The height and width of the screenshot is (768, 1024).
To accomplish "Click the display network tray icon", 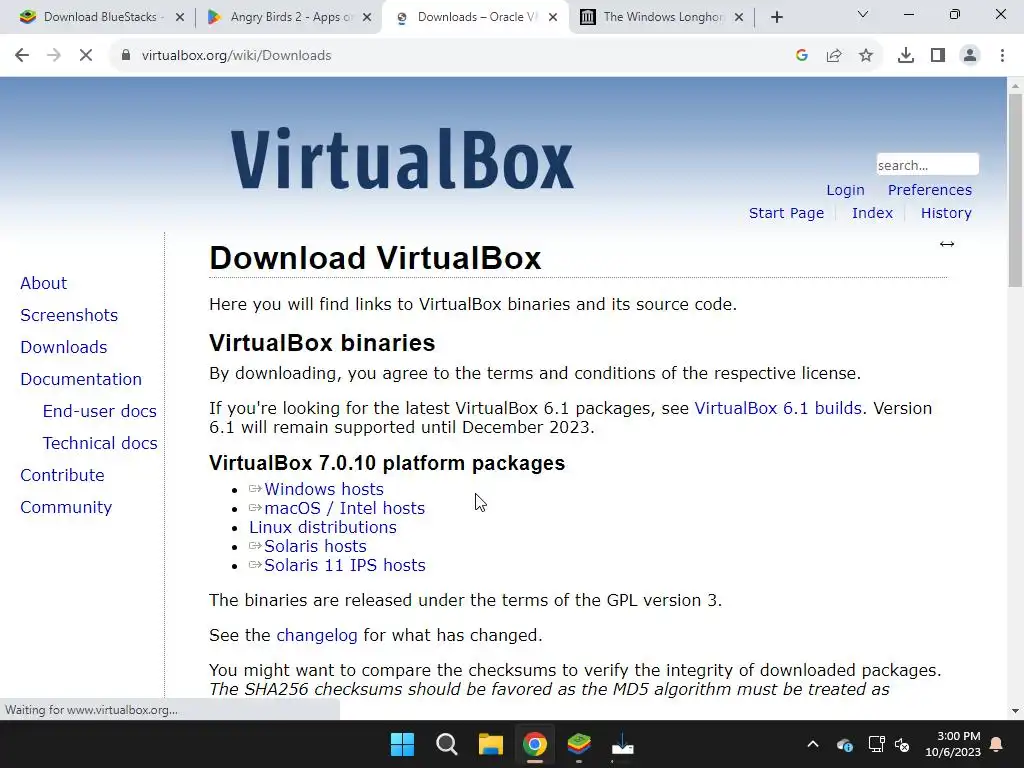I will (876, 744).
